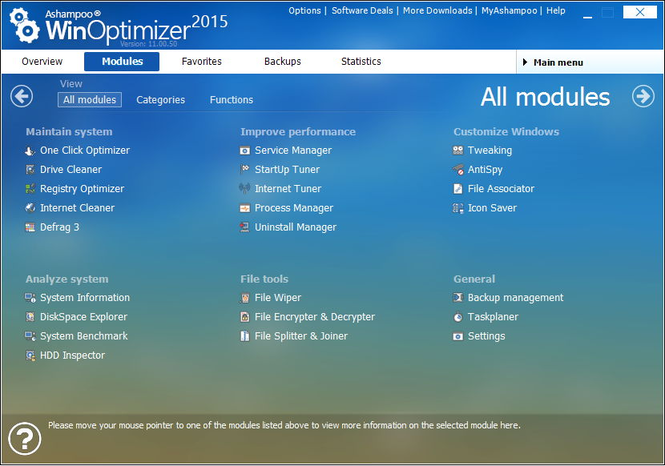665x466 pixels.
Task: Click the question mark help icon
Action: 25,438
